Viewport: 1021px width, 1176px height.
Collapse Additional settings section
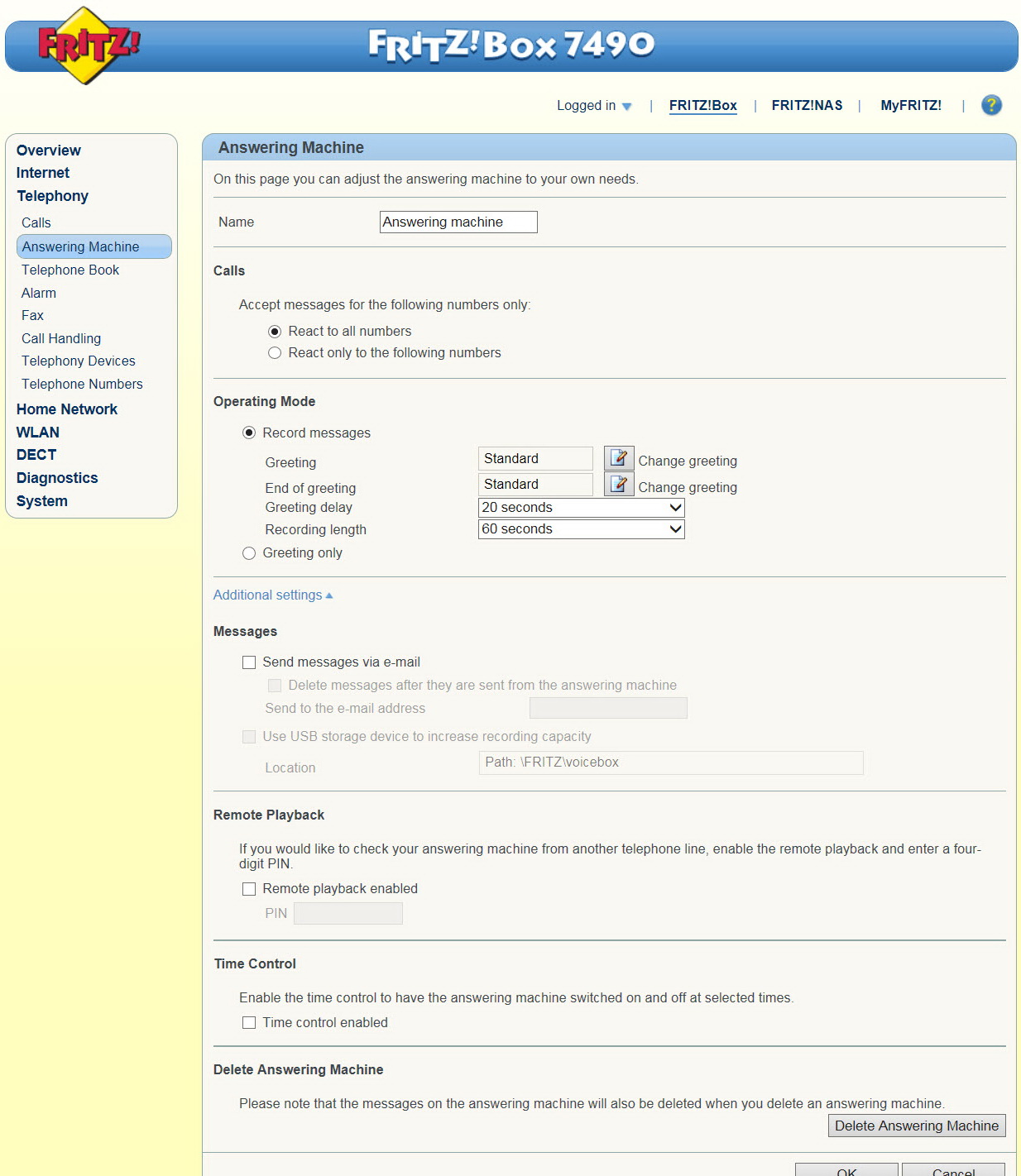[x=273, y=595]
